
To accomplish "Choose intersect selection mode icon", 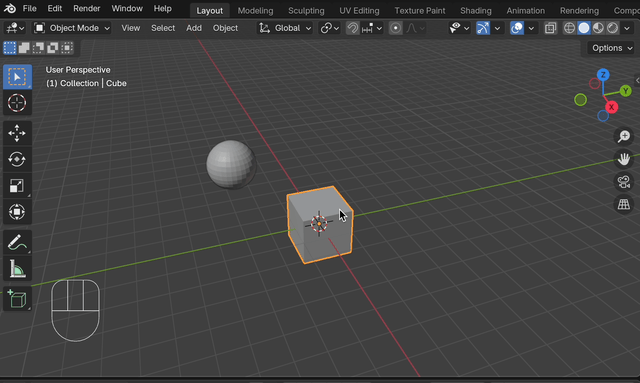I will (x=67, y=48).
